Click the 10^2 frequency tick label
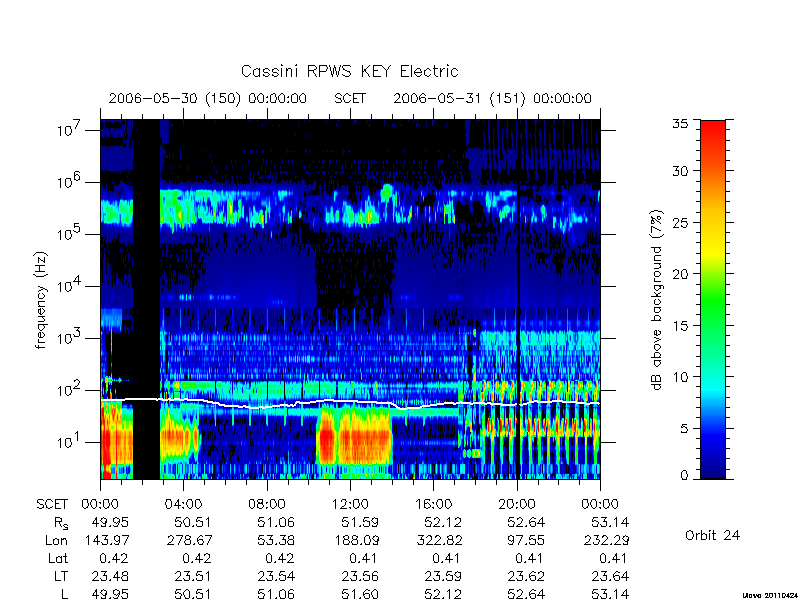The image size is (800, 600). pos(70,389)
